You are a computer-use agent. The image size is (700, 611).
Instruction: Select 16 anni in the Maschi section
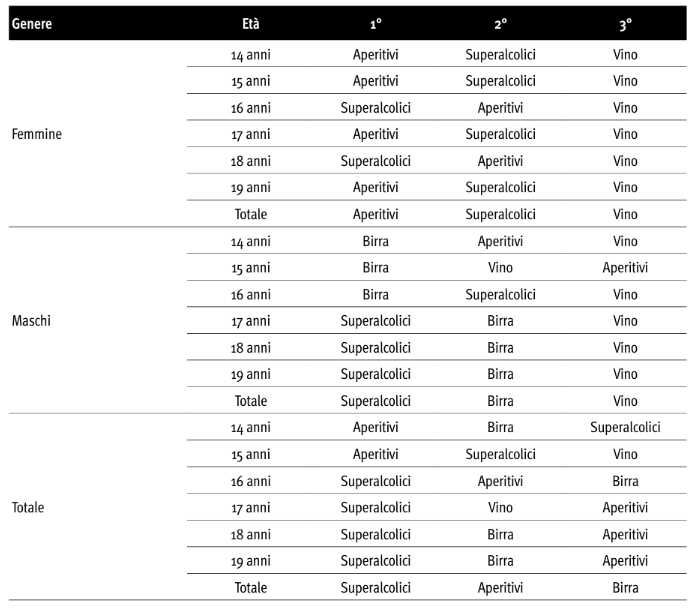tap(251, 295)
